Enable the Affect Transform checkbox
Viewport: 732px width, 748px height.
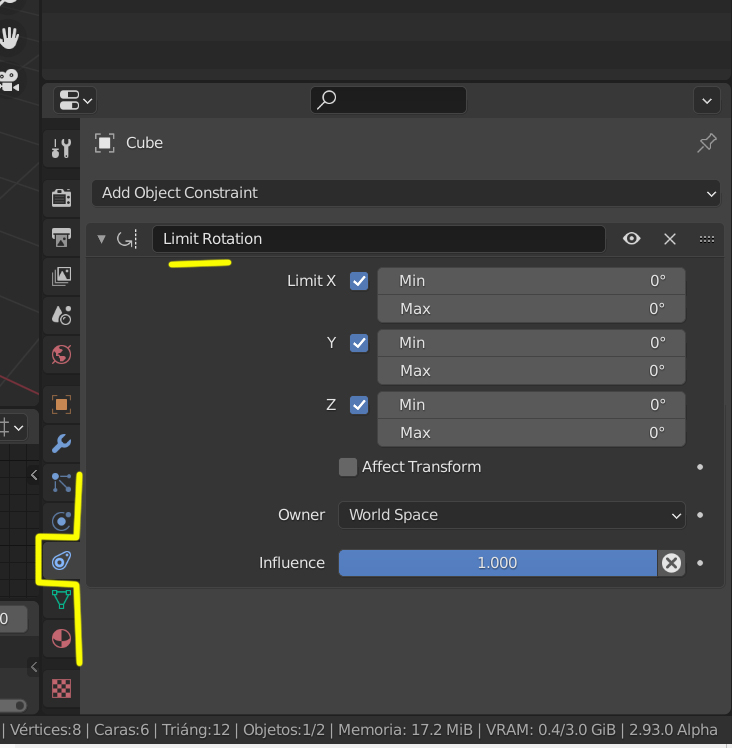348,467
